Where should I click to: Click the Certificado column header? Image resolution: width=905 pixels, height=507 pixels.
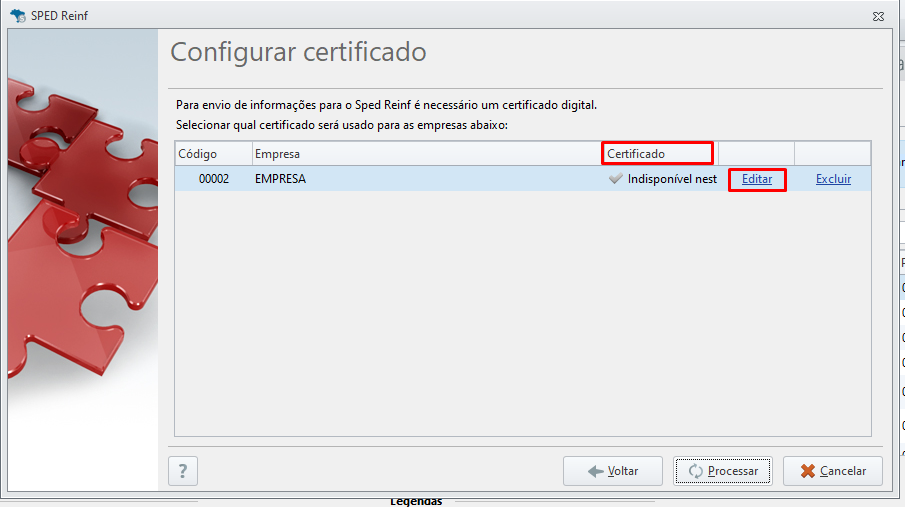[x=660, y=154]
